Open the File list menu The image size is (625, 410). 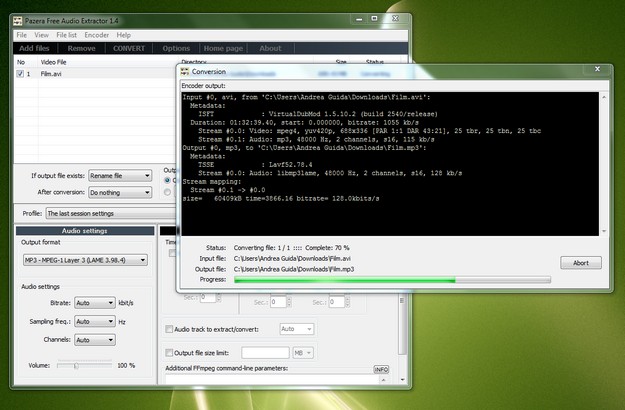(67, 35)
